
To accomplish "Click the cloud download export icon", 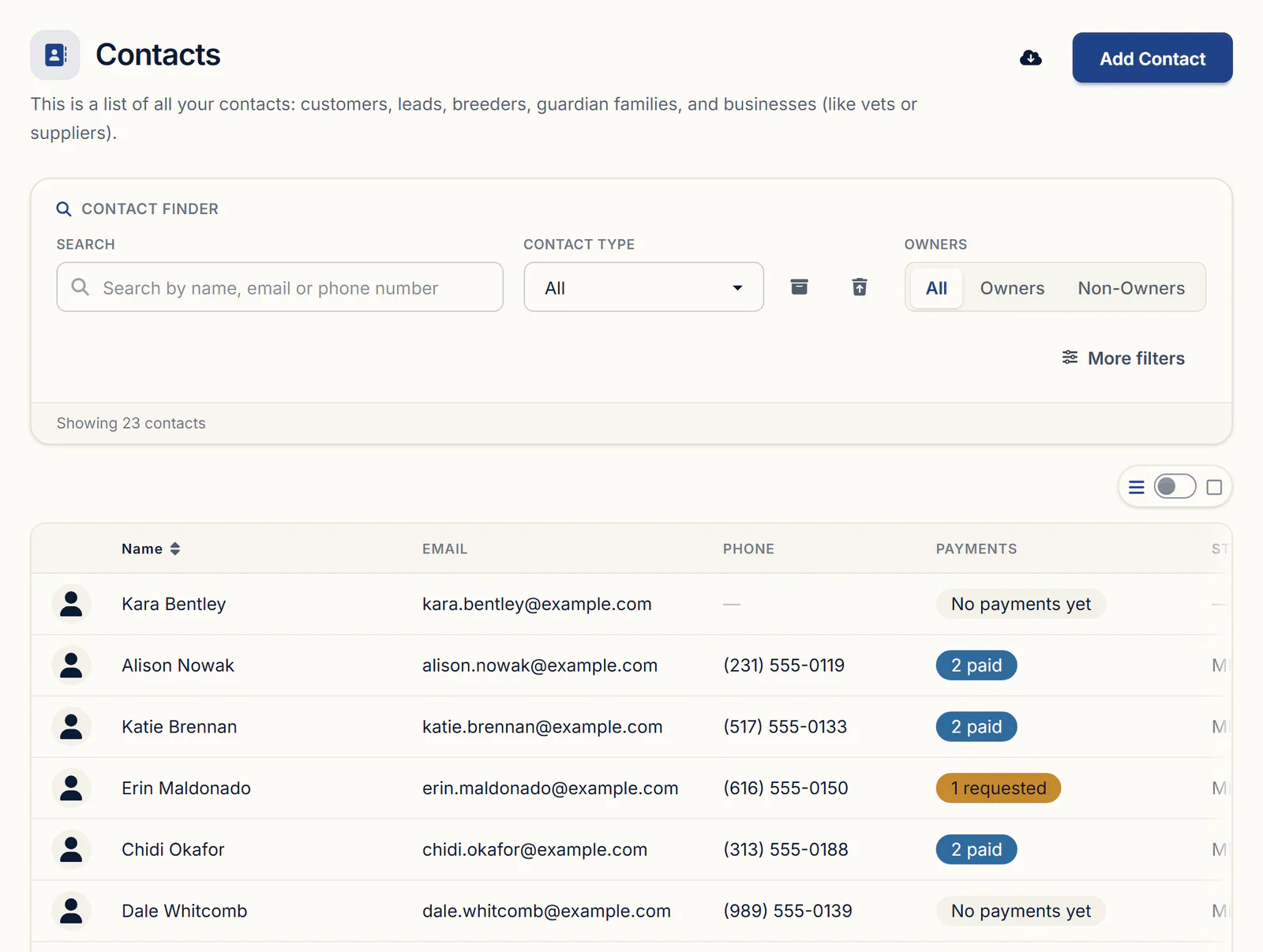I will [x=1031, y=58].
